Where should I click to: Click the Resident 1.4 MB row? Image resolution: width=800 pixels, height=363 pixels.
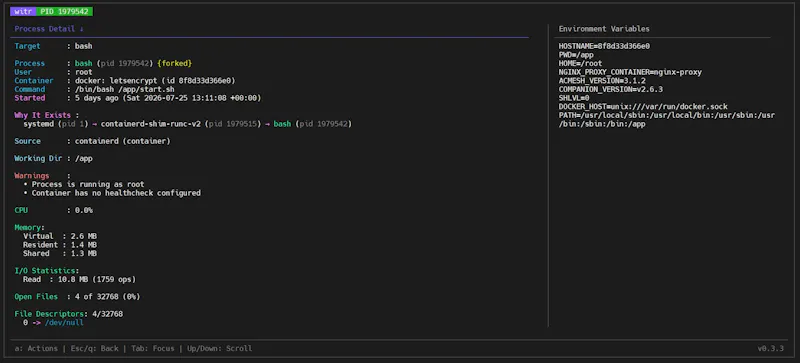(60, 245)
